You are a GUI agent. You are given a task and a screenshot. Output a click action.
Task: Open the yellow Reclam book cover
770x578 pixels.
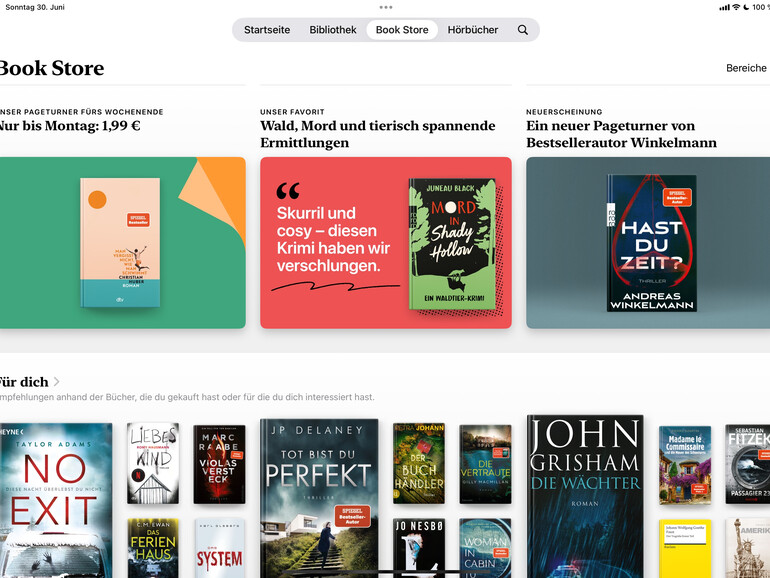click(685, 549)
